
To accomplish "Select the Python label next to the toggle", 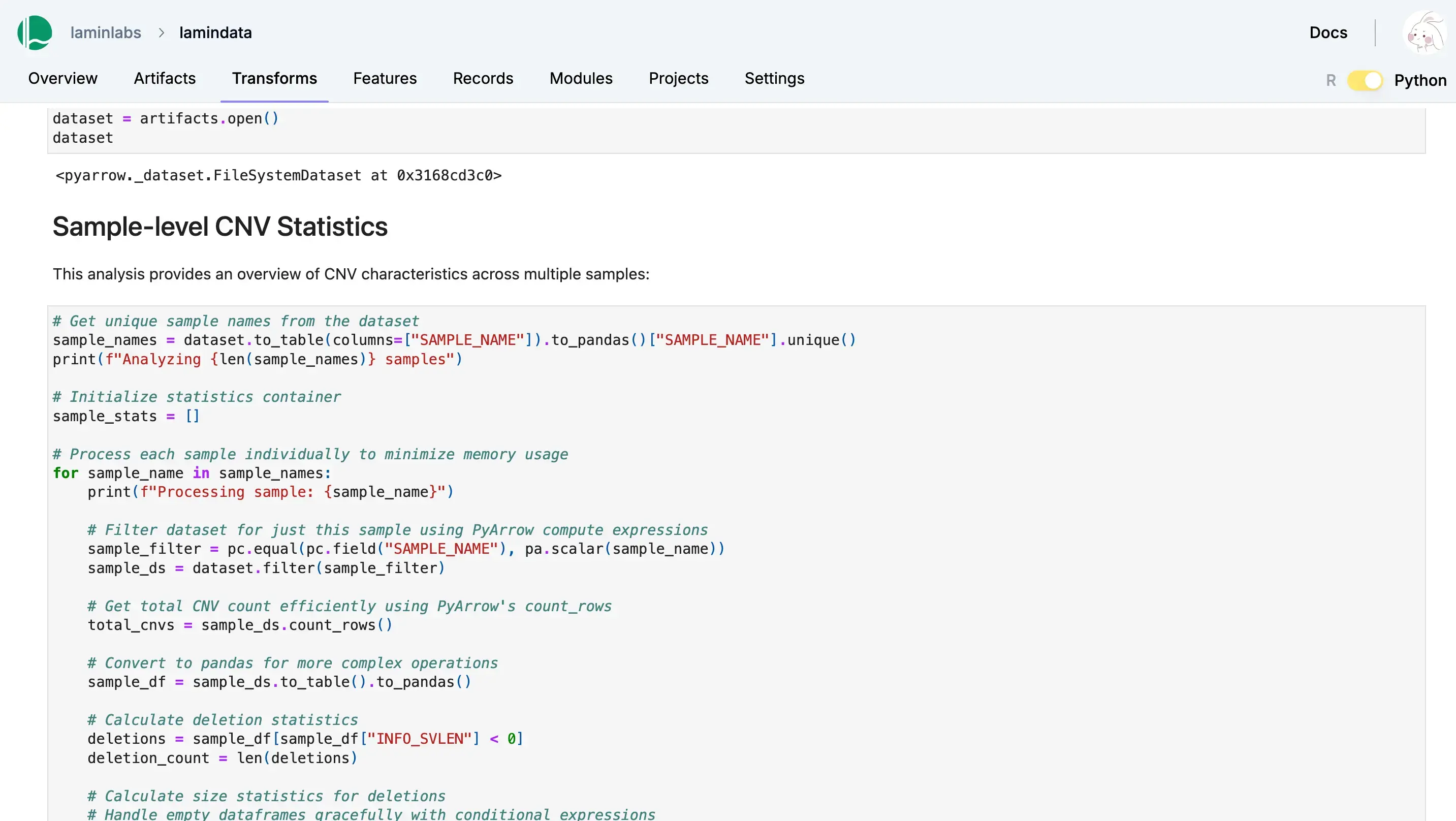I will tap(1420, 80).
